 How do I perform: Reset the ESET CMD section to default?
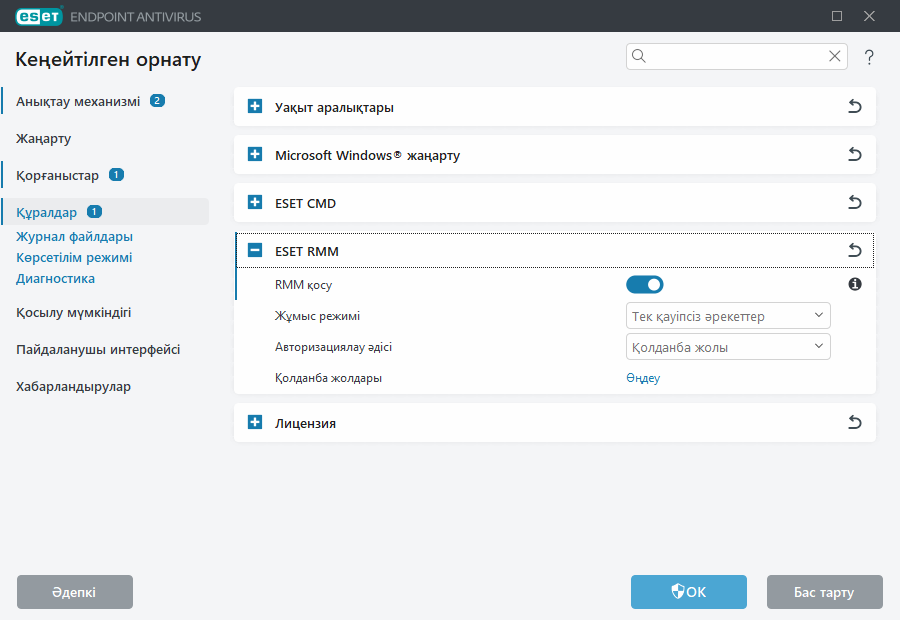pyautogui.click(x=854, y=203)
